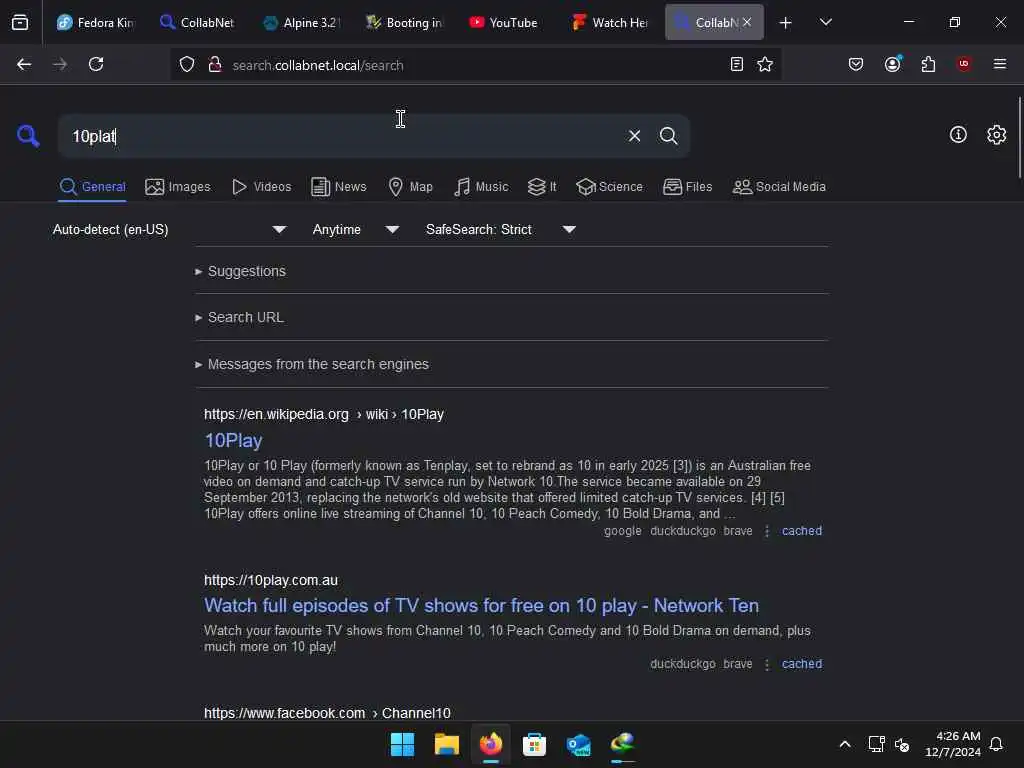Open the 10Play Wikipedia result title
This screenshot has height=768, width=1024.
point(233,440)
